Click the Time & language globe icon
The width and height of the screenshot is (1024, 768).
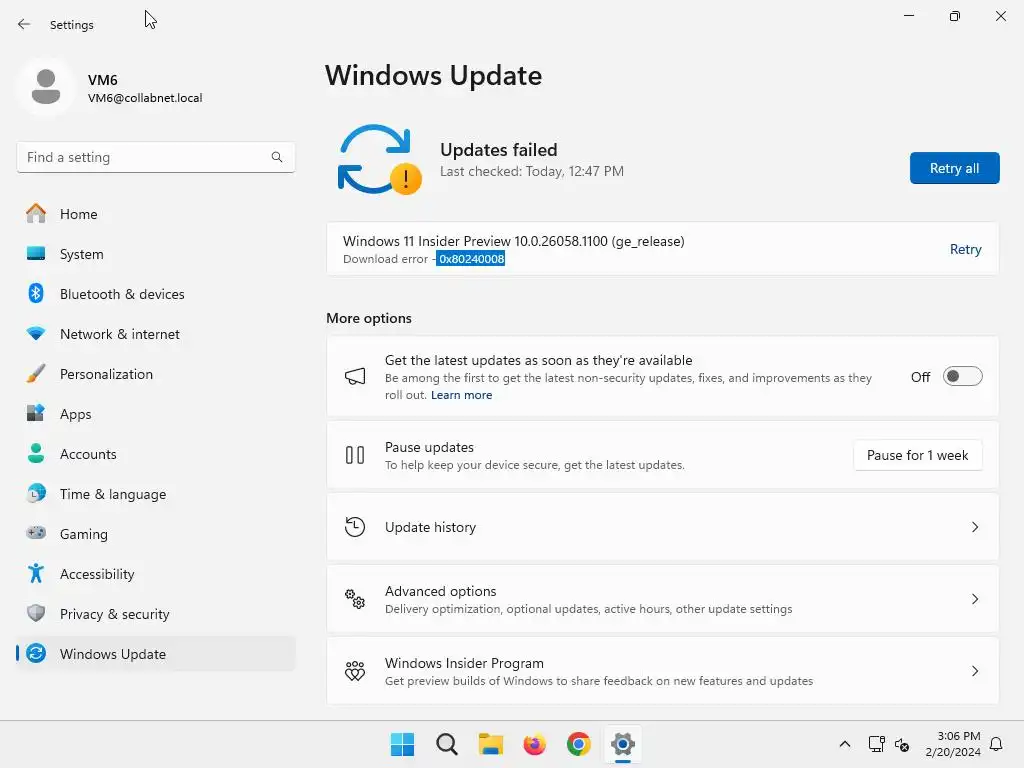tap(36, 493)
